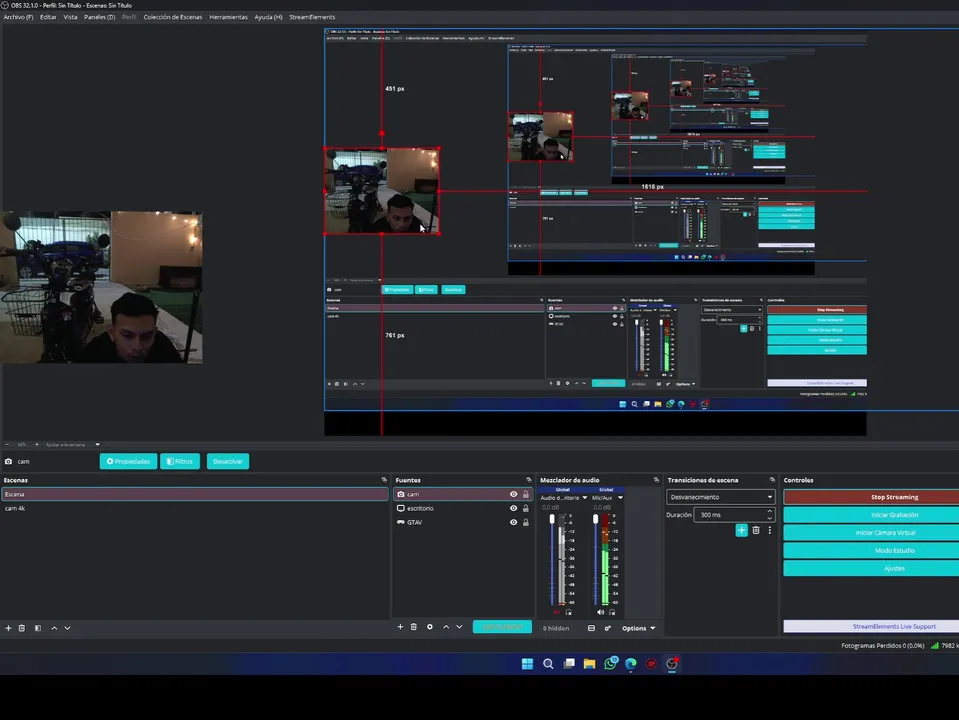The width and height of the screenshot is (959, 720).
Task: Move the source down with the Fuentes down arrow
Action: point(459,627)
